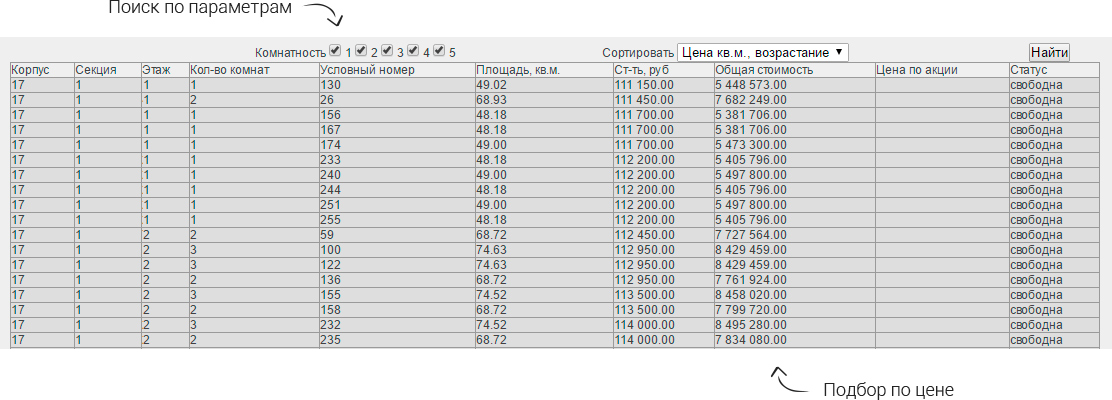This screenshot has height=400, width=1112.
Task: Click the Площадь, кв.м. column header
Action: coord(517,70)
